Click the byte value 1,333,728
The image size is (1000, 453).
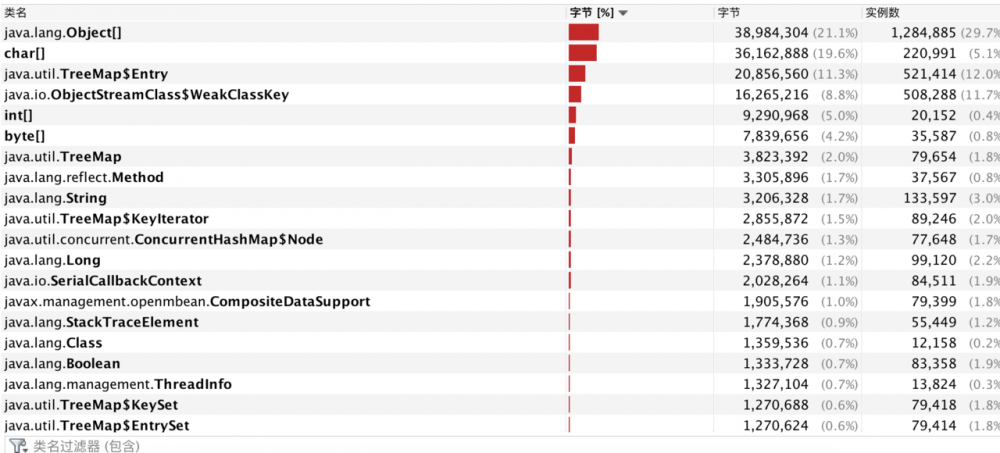click(776, 364)
